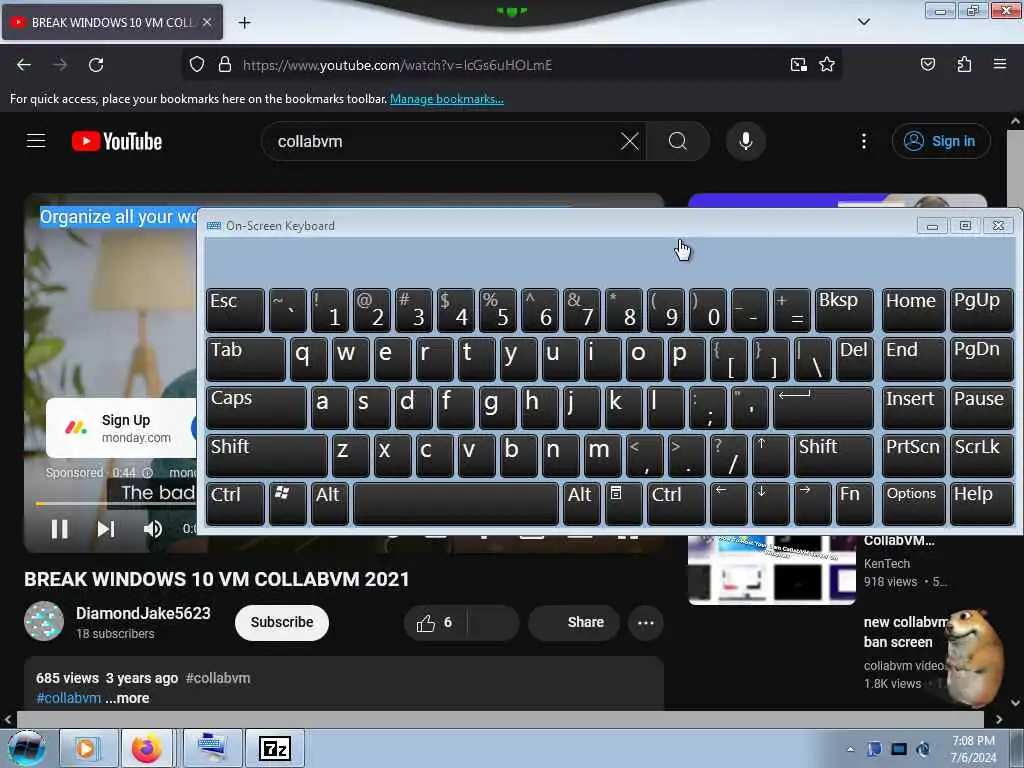The height and width of the screenshot is (768, 1024).
Task: Open the Firefox extensions puzzle icon
Action: point(964,65)
